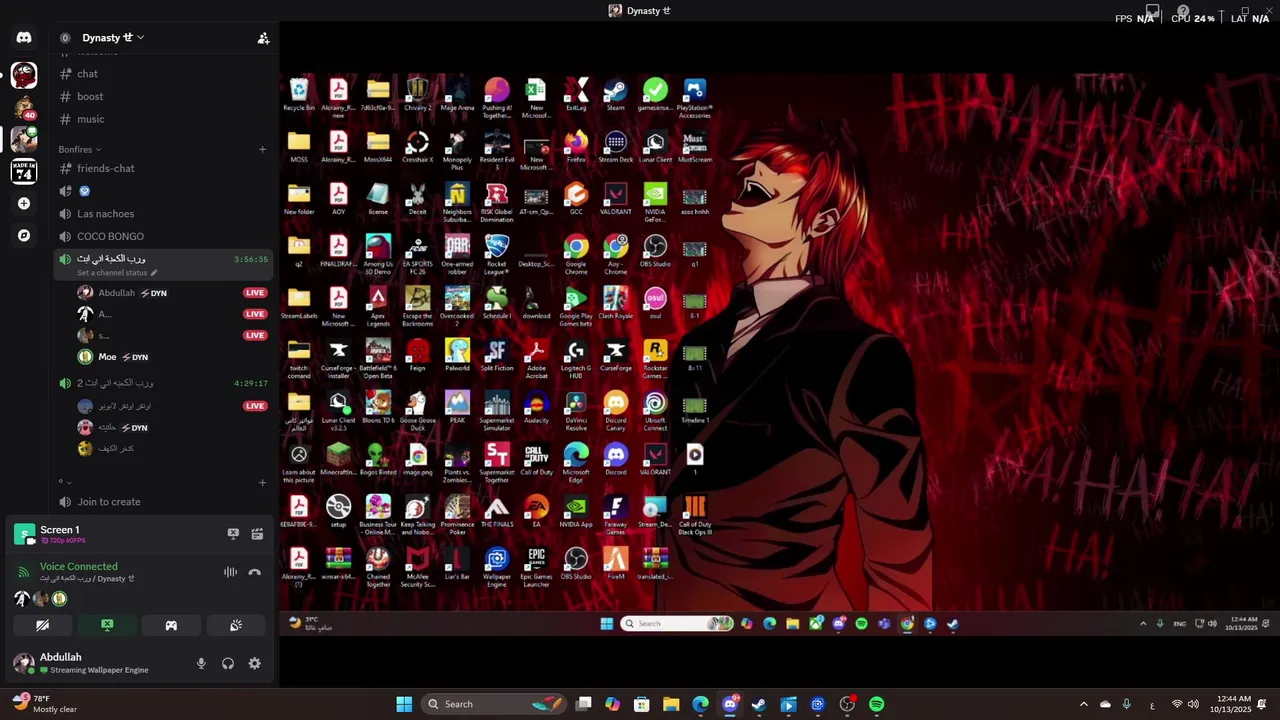Open the boost text channel

(162, 97)
